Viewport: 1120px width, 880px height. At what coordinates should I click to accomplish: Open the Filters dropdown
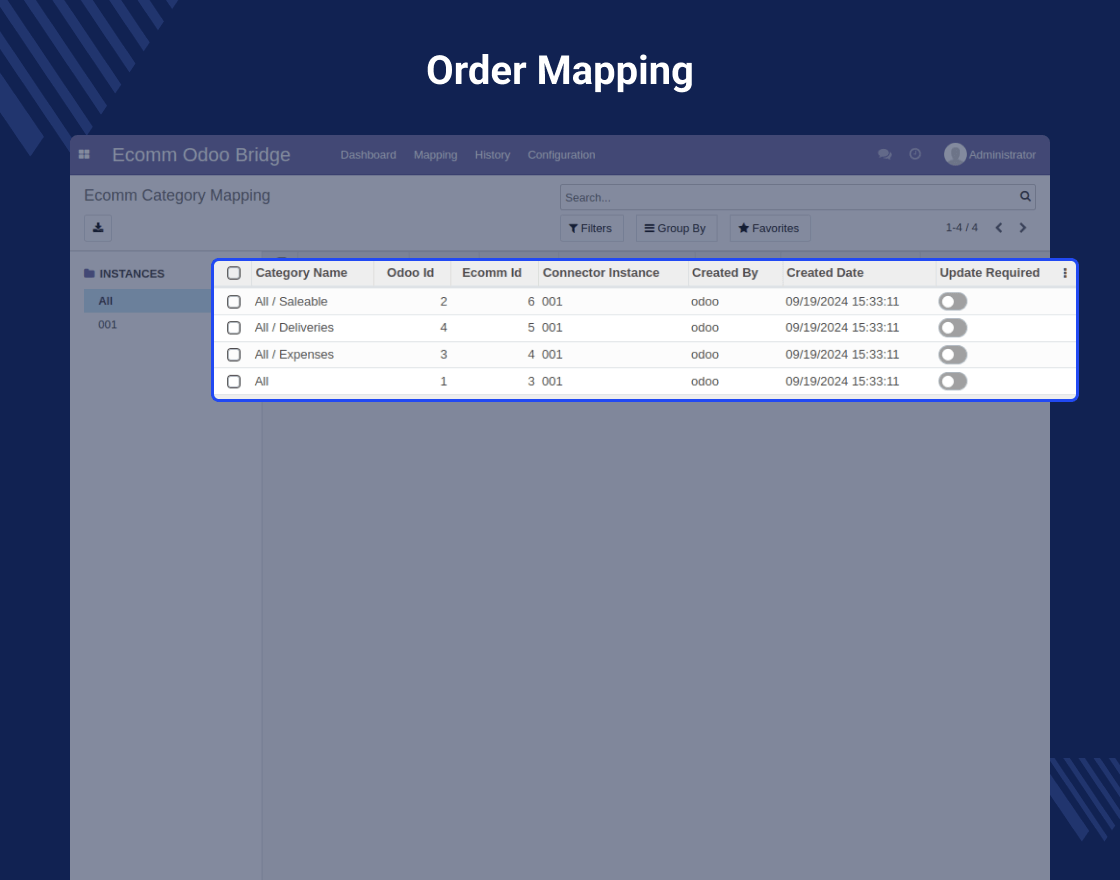(x=591, y=229)
